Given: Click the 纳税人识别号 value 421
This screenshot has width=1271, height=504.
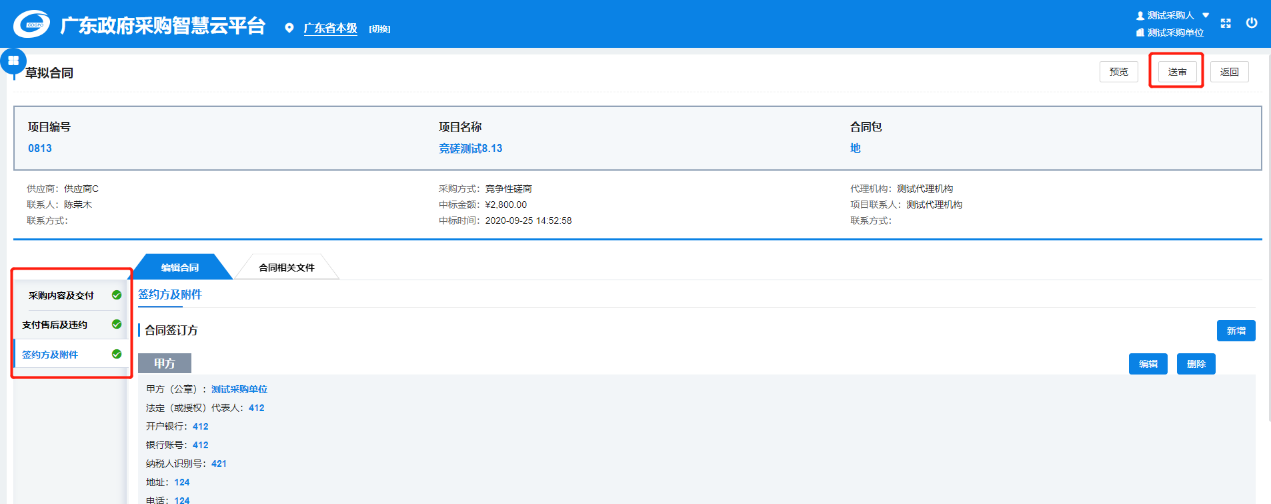Looking at the screenshot, I should point(219,463).
